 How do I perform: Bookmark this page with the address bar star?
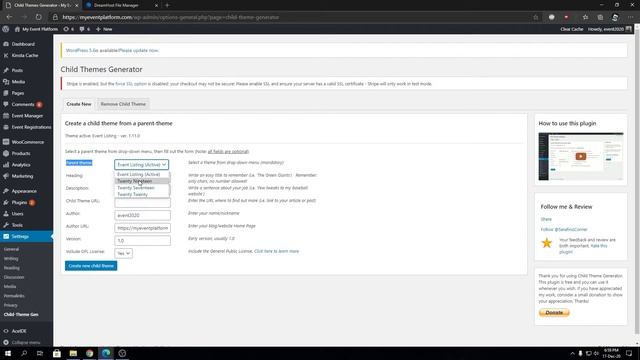point(536,17)
